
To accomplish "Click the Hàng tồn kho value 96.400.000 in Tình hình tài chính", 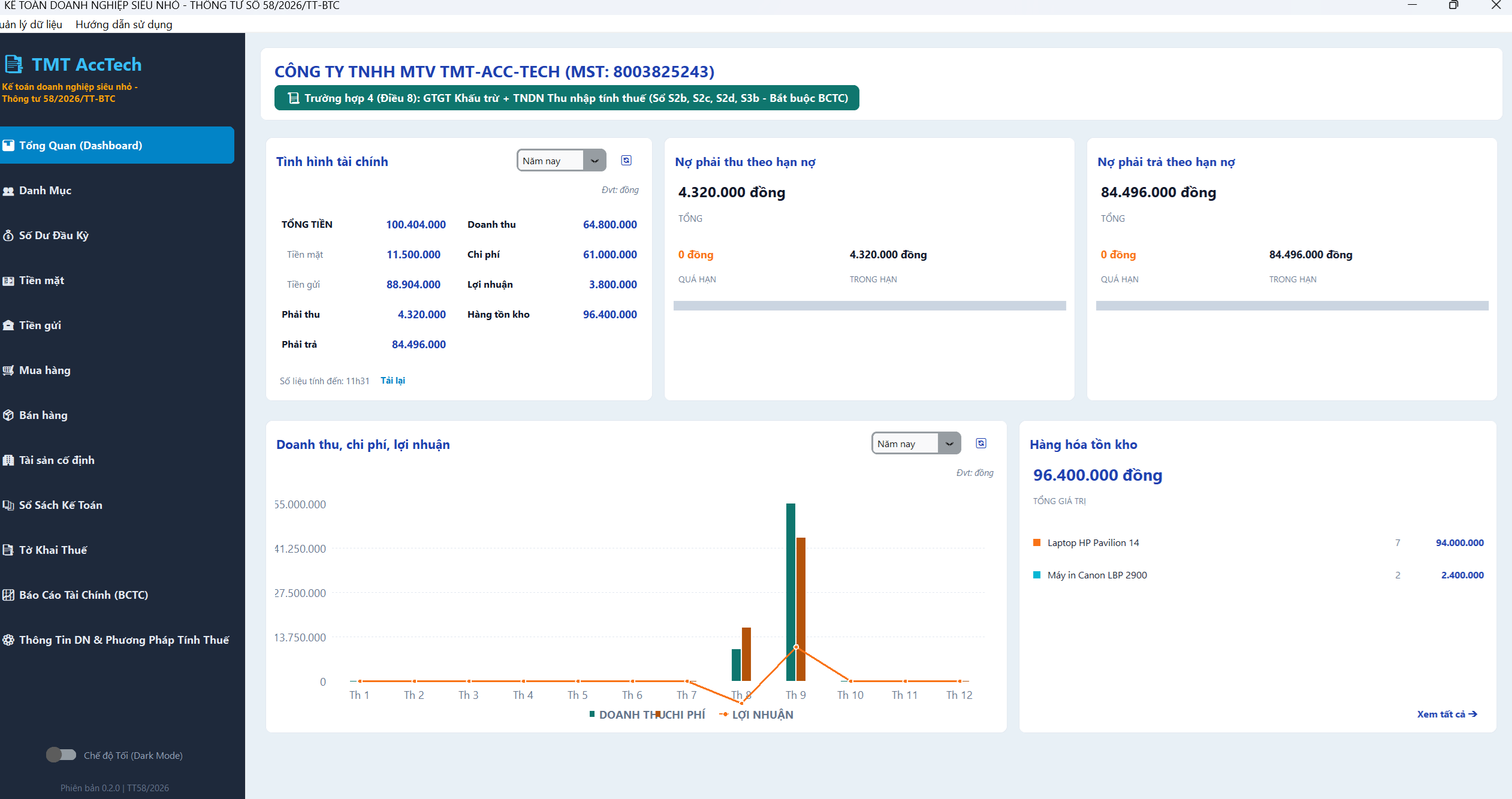I will click(610, 315).
